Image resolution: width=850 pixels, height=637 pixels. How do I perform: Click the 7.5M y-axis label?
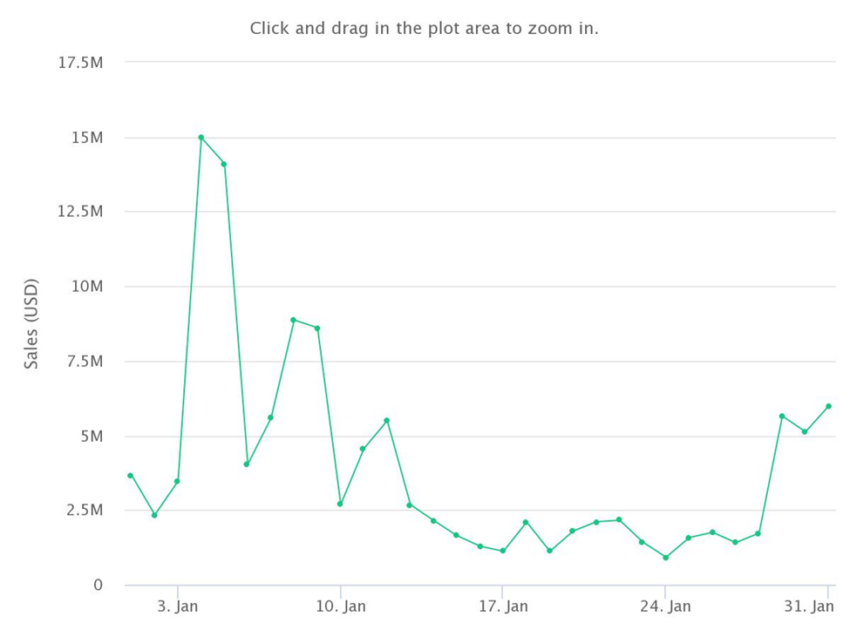[x=84, y=361]
